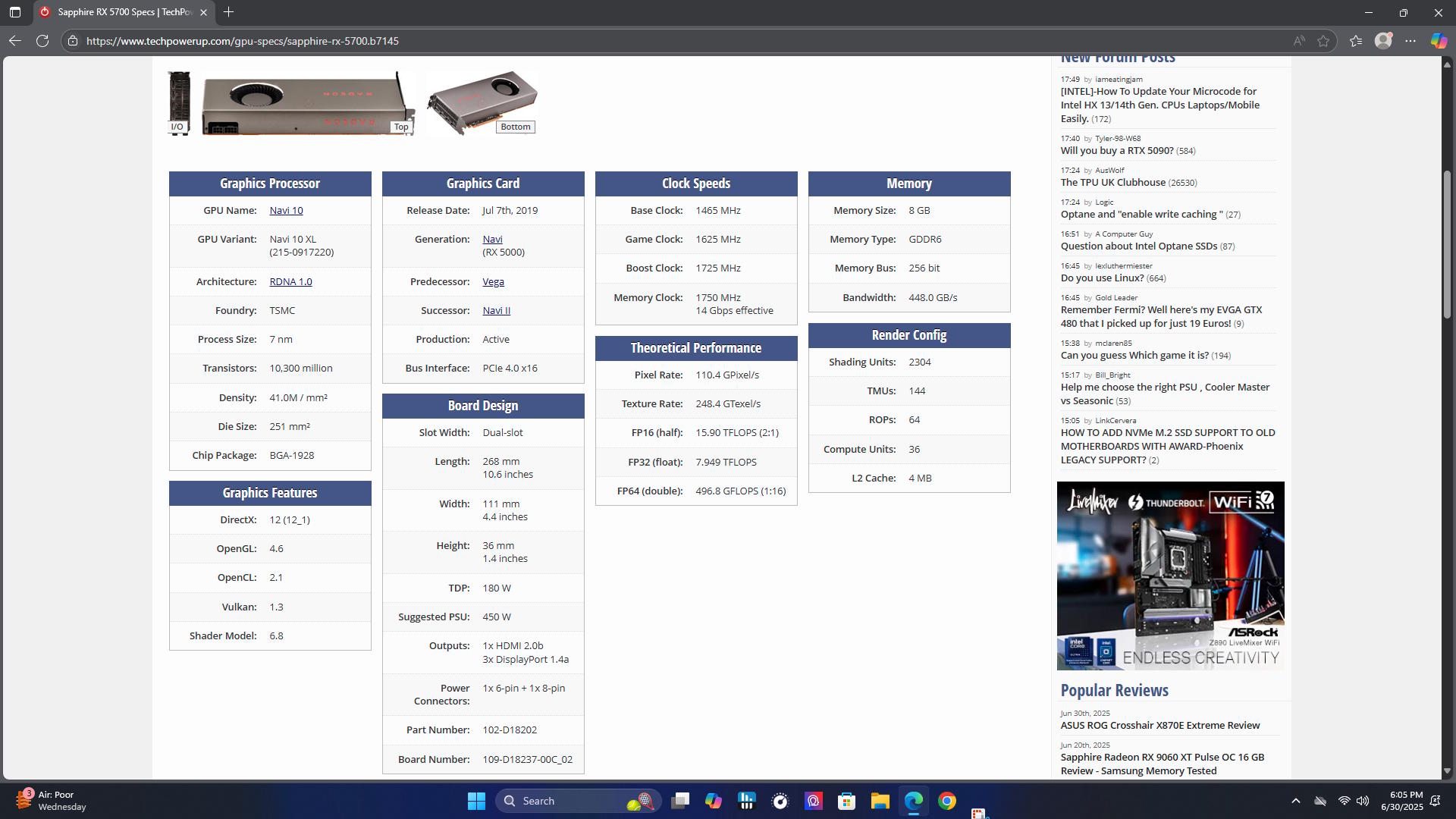Viewport: 1456px width, 819px height.
Task: Select the 102-D18202 part number
Action: [x=510, y=730]
